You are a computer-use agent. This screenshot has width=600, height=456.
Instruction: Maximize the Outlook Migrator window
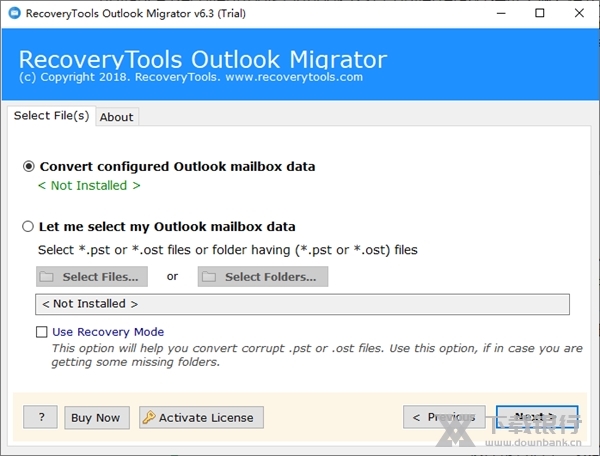click(540, 13)
